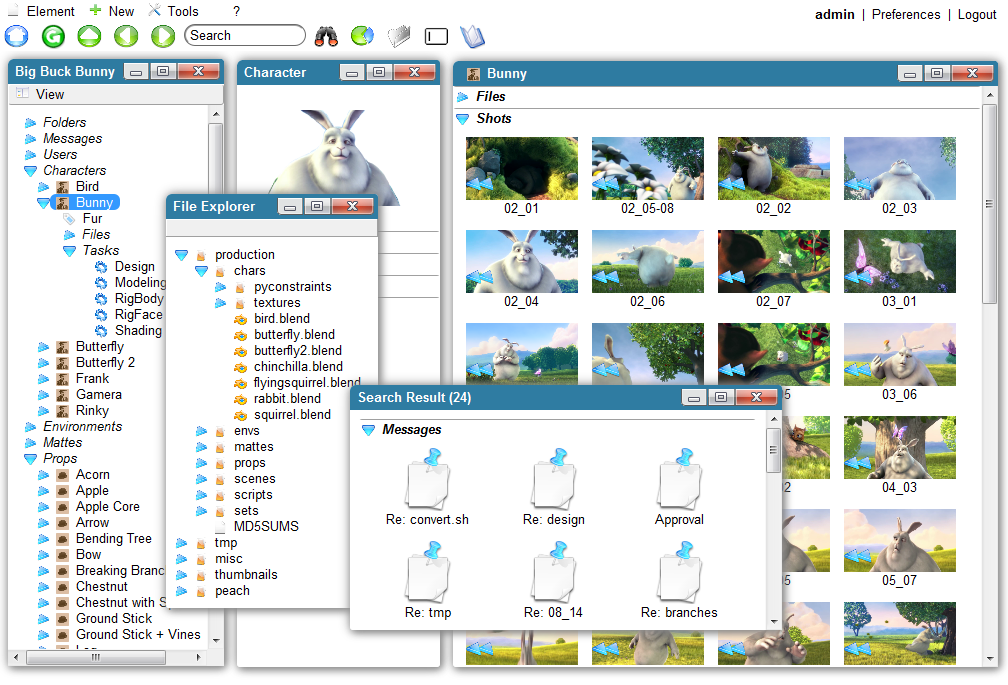The width and height of the screenshot is (1008, 685).
Task: Collapse the Shots section in the Bunny window
Action: pos(463,119)
